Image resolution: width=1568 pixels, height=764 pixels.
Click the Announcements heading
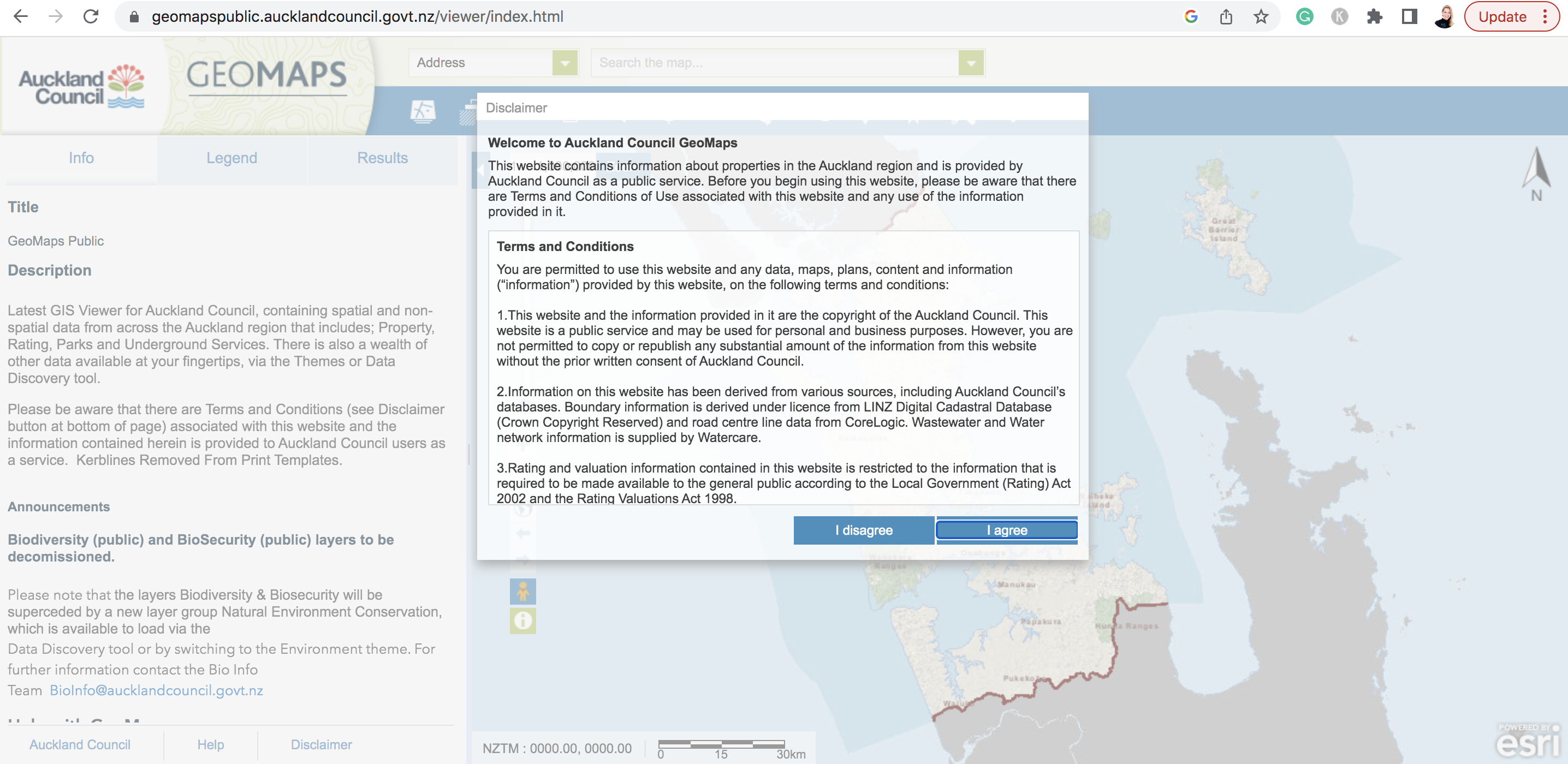(x=59, y=507)
